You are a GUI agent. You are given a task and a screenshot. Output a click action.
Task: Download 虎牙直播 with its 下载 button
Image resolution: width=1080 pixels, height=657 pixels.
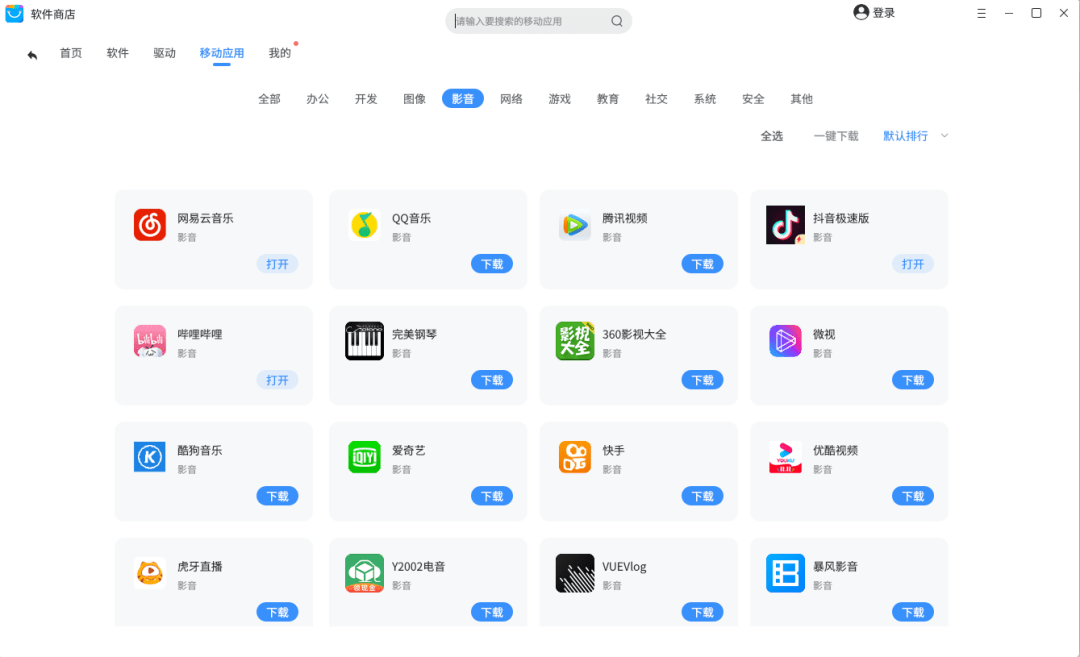point(278,612)
